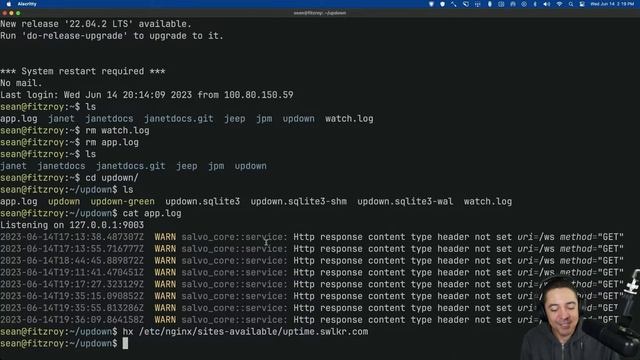Click the nginx path /etc/nginx/sites-available/uptime.swlkr.com

tap(253, 331)
